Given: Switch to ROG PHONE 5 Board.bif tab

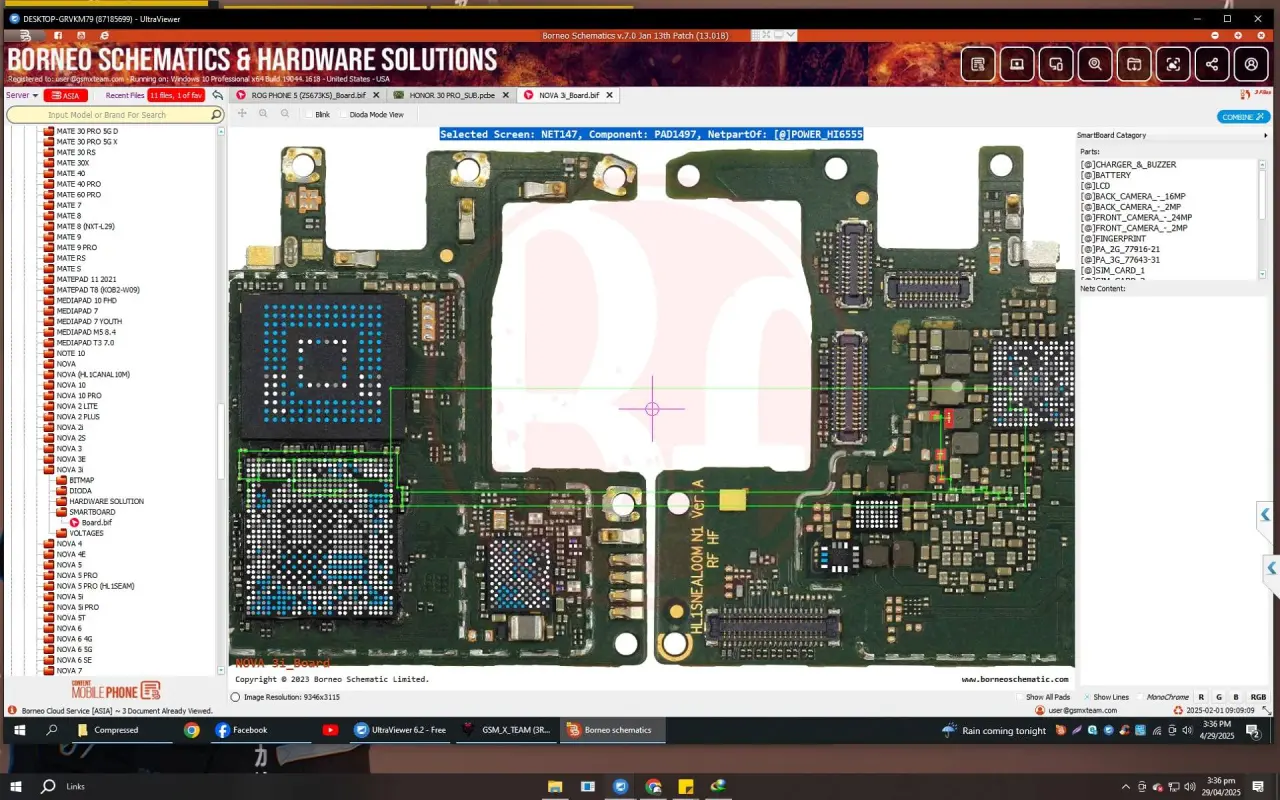Looking at the screenshot, I should coord(307,95).
